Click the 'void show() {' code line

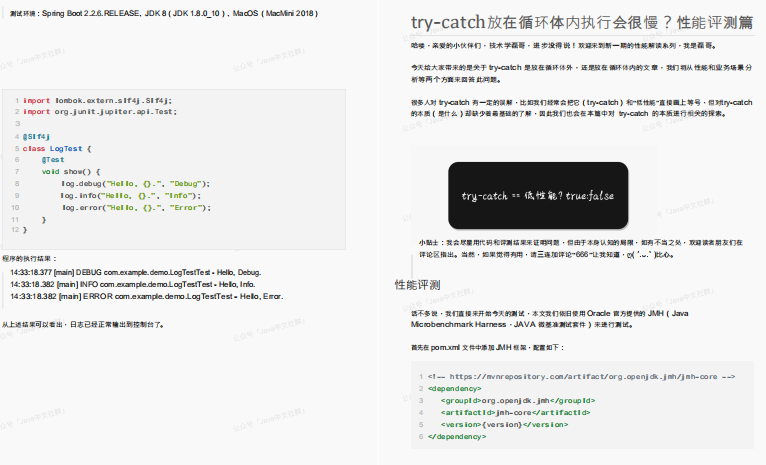coord(71,172)
